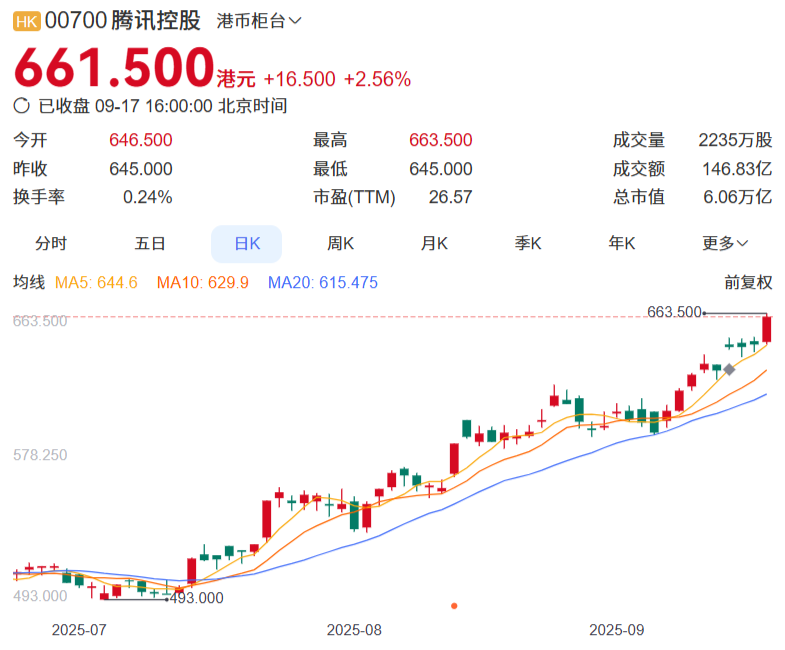Select the 周K chart tab

340,243
